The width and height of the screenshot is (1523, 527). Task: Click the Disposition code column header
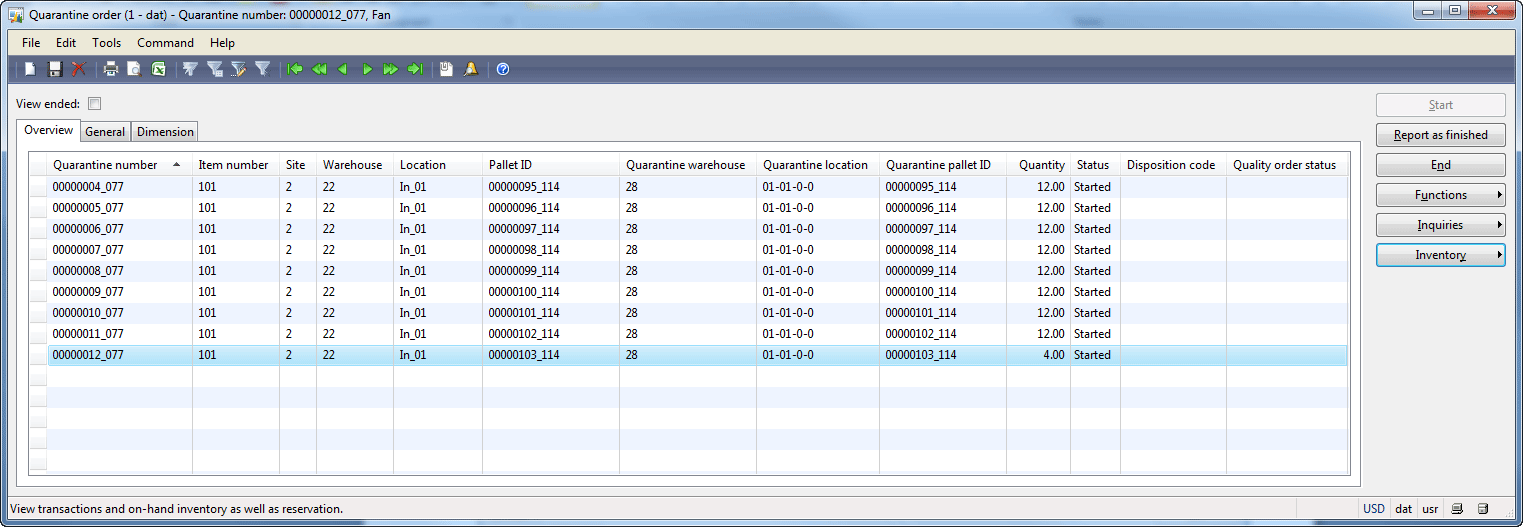[x=1173, y=165]
